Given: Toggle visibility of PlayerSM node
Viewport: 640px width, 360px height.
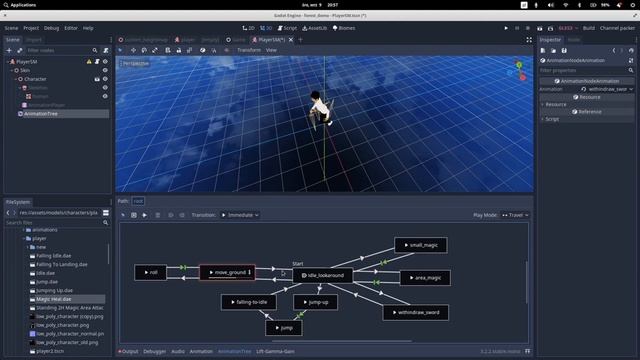Looking at the screenshot, I should [105, 62].
